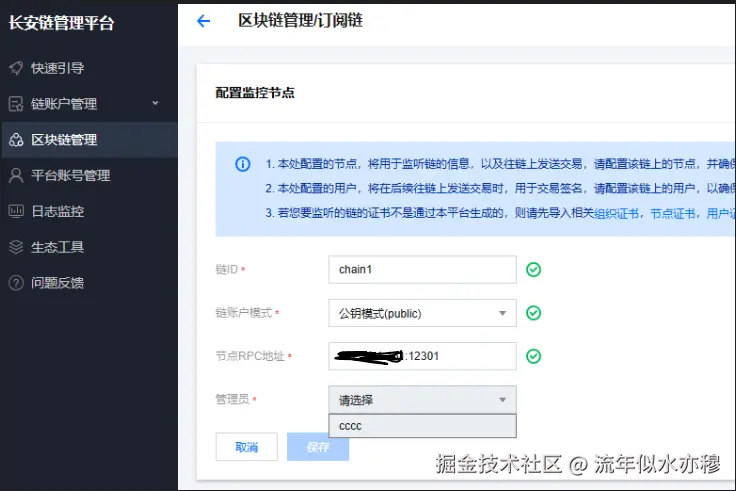Click the 区块链管理/订阅链 breadcrumb heading
Viewport: 736px width, 491px height.
[x=300, y=21]
